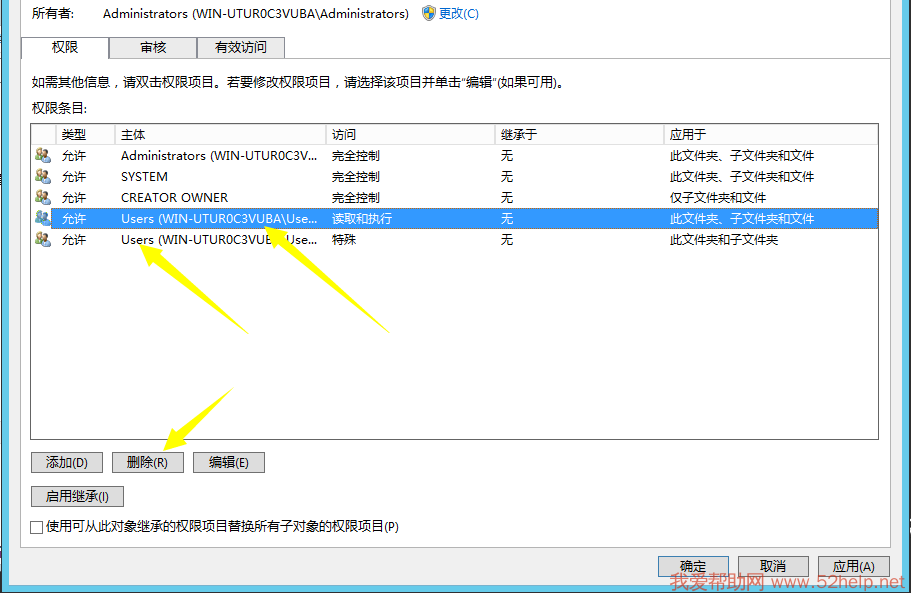Sort by the 主体 column header
911x593 pixels.
[220, 134]
